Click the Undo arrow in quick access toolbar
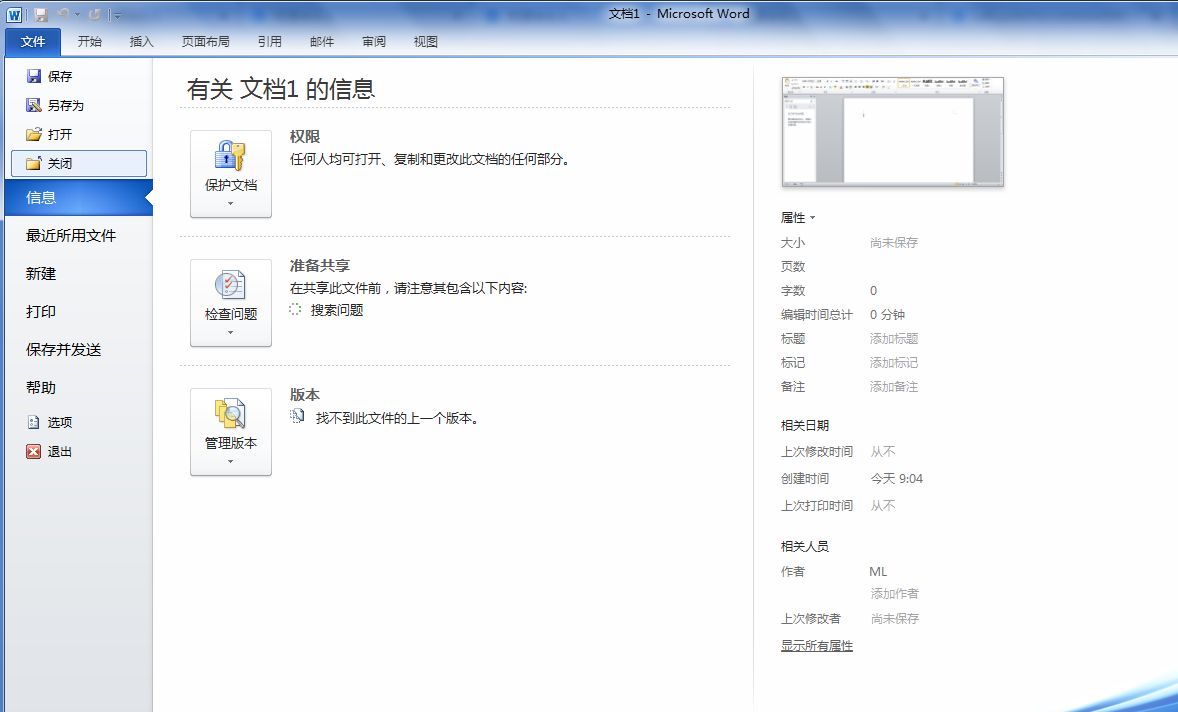This screenshot has height=712, width=1178. tap(63, 14)
